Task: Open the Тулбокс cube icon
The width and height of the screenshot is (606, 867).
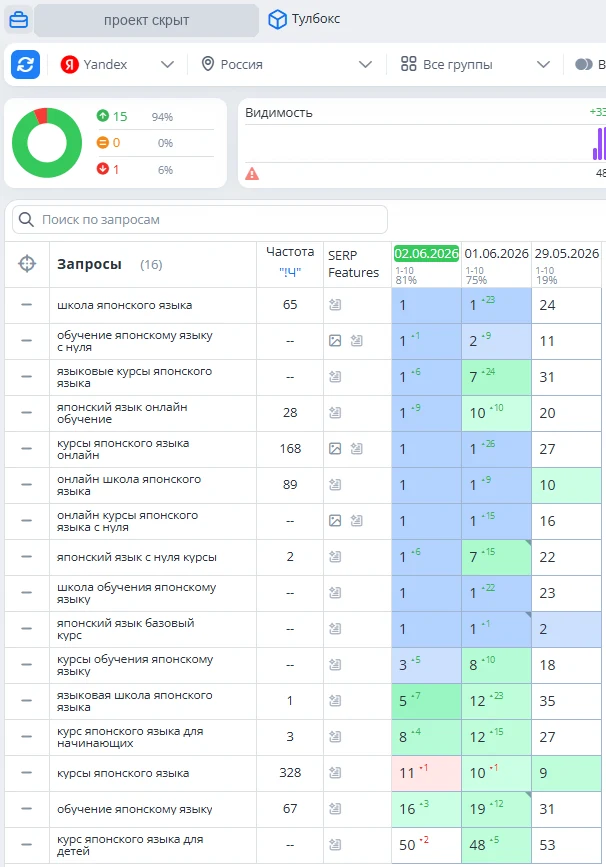Action: coord(277,19)
